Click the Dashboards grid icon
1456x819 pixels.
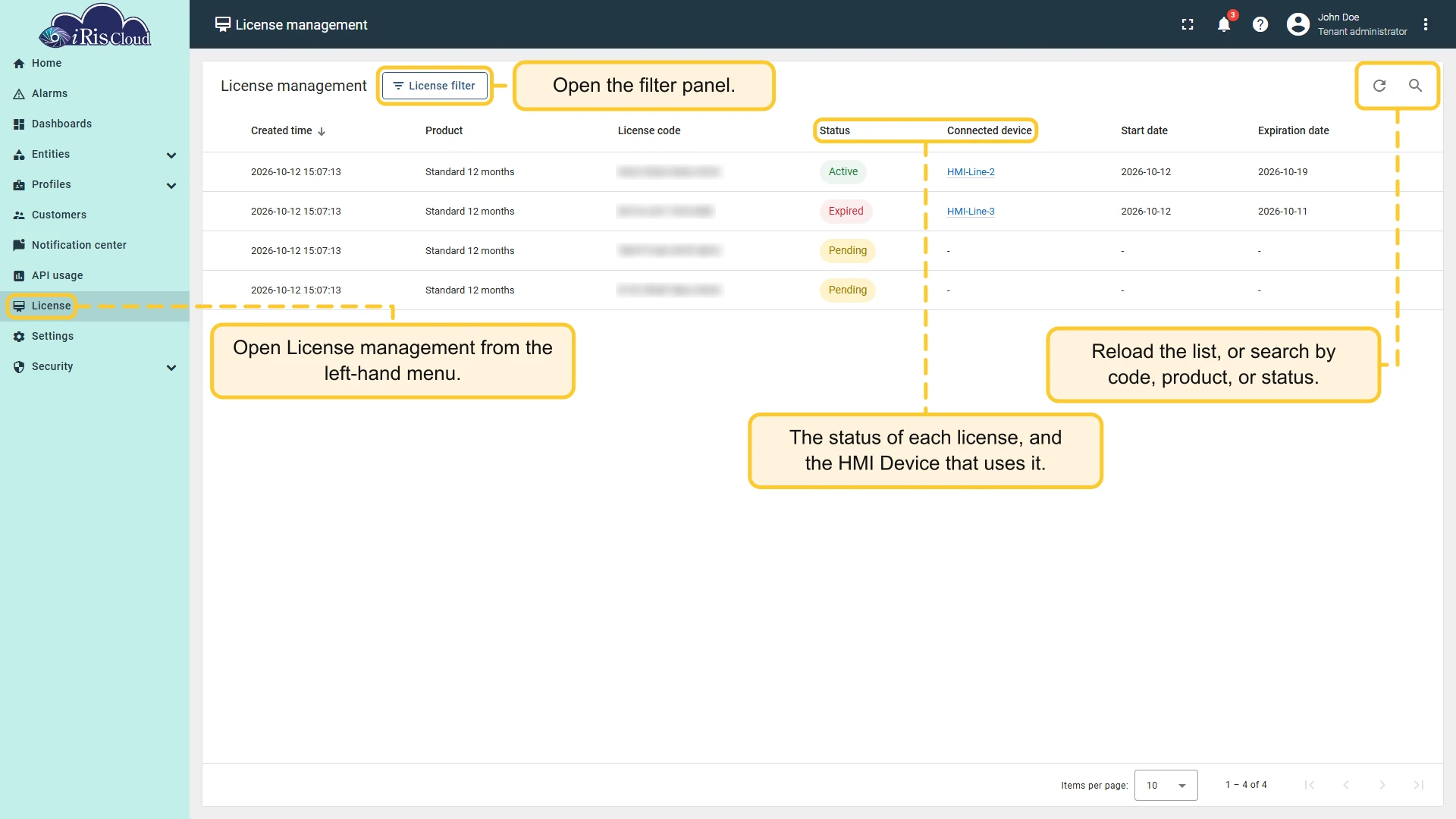click(19, 124)
